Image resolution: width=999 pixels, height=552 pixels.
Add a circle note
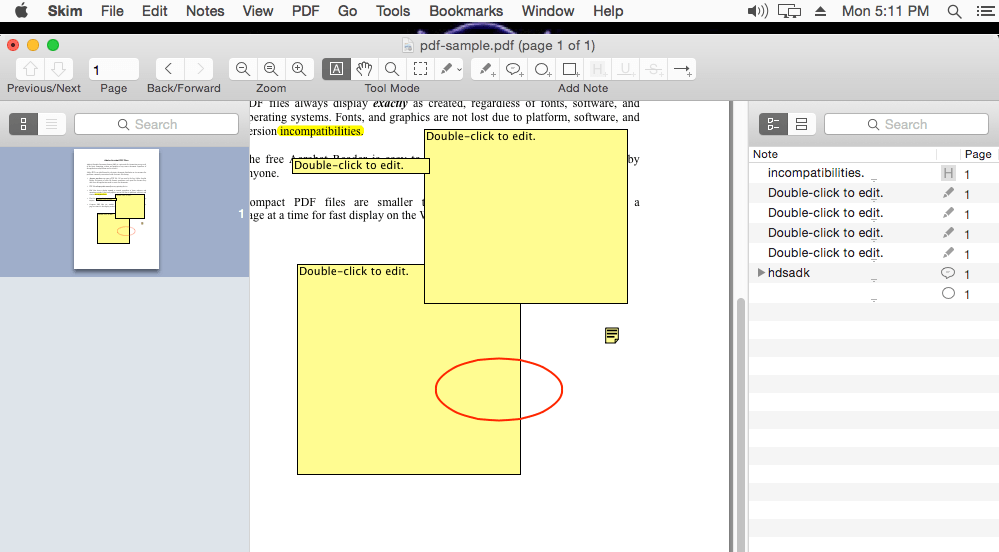tap(542, 69)
